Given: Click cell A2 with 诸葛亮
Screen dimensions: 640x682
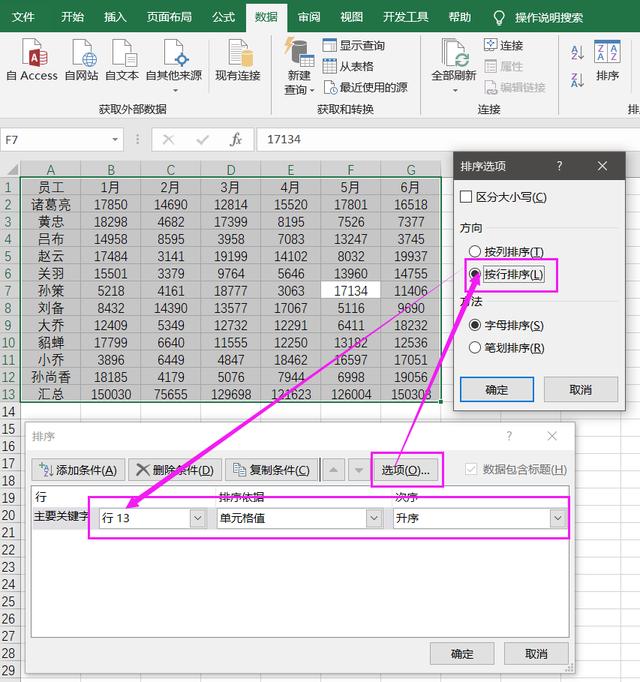Looking at the screenshot, I should click(51, 204).
